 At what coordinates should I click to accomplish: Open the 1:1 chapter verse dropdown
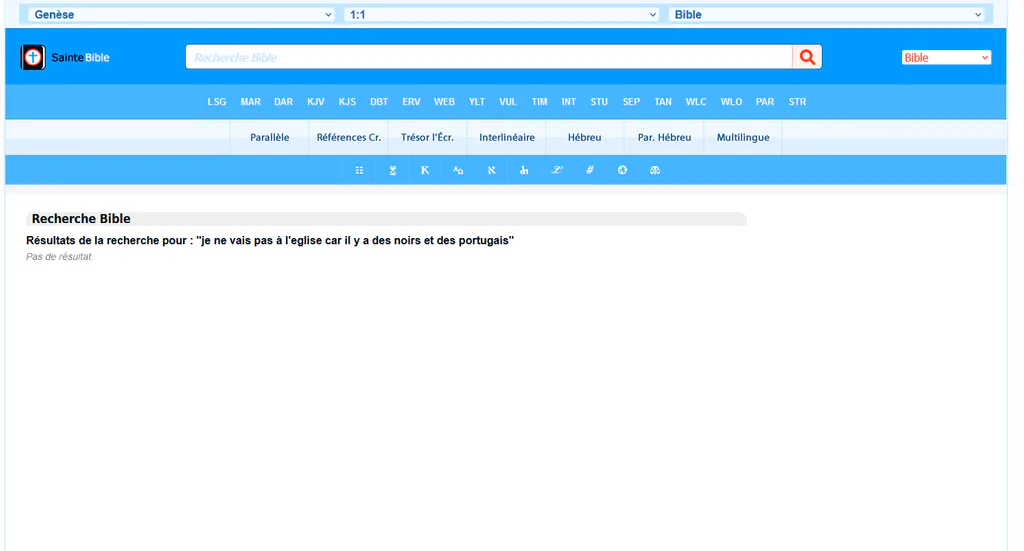point(502,14)
